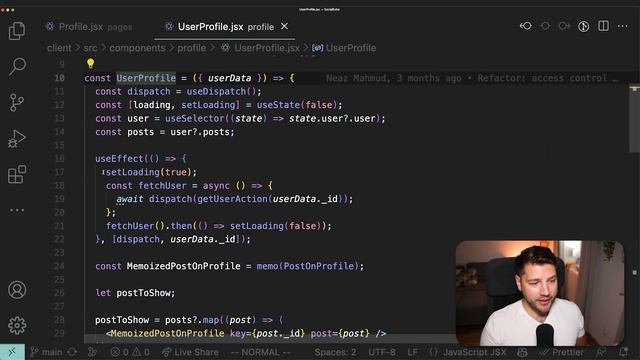Close the UserProfile.jsx tab

[x=284, y=27]
